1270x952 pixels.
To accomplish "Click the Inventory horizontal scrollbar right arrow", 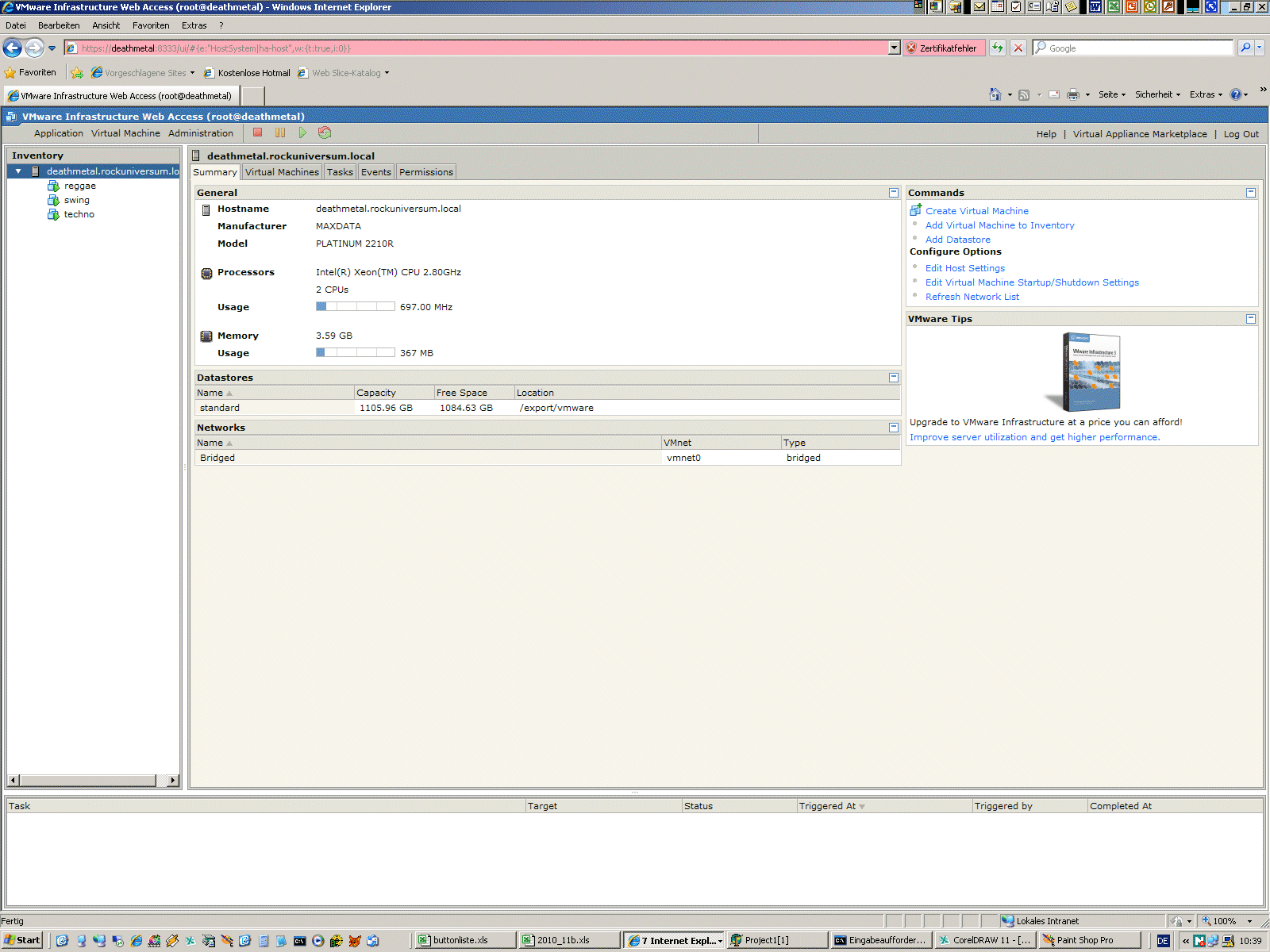I will [x=173, y=781].
